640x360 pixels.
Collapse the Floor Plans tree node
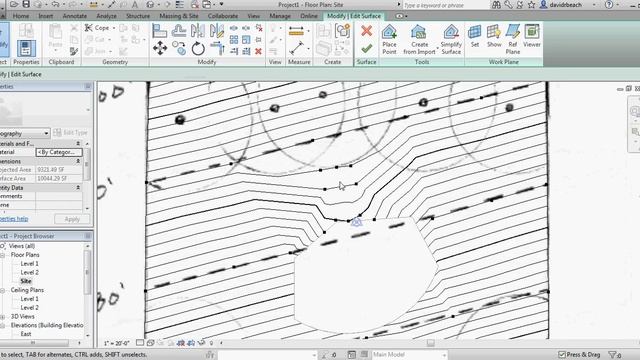2,255
